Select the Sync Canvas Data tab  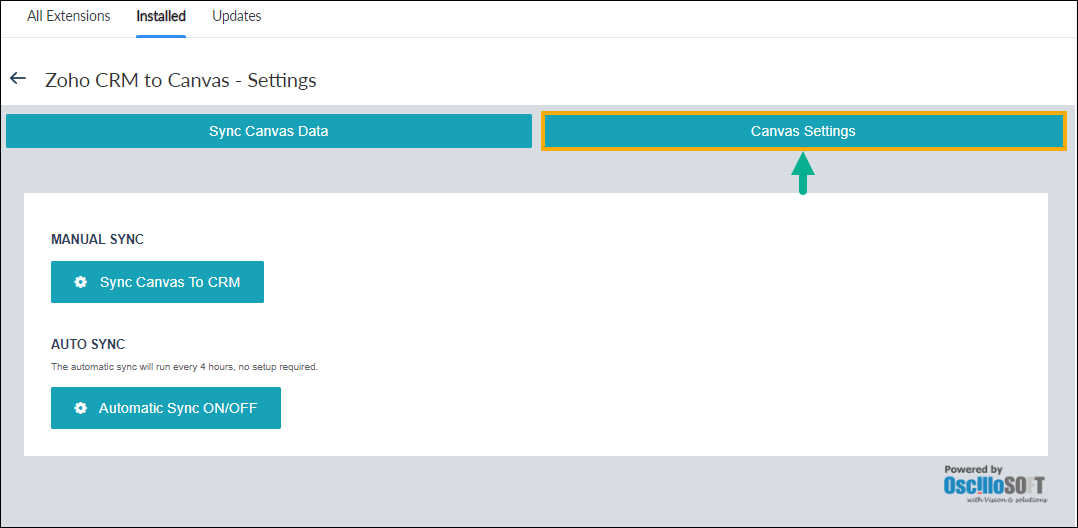[x=269, y=131]
